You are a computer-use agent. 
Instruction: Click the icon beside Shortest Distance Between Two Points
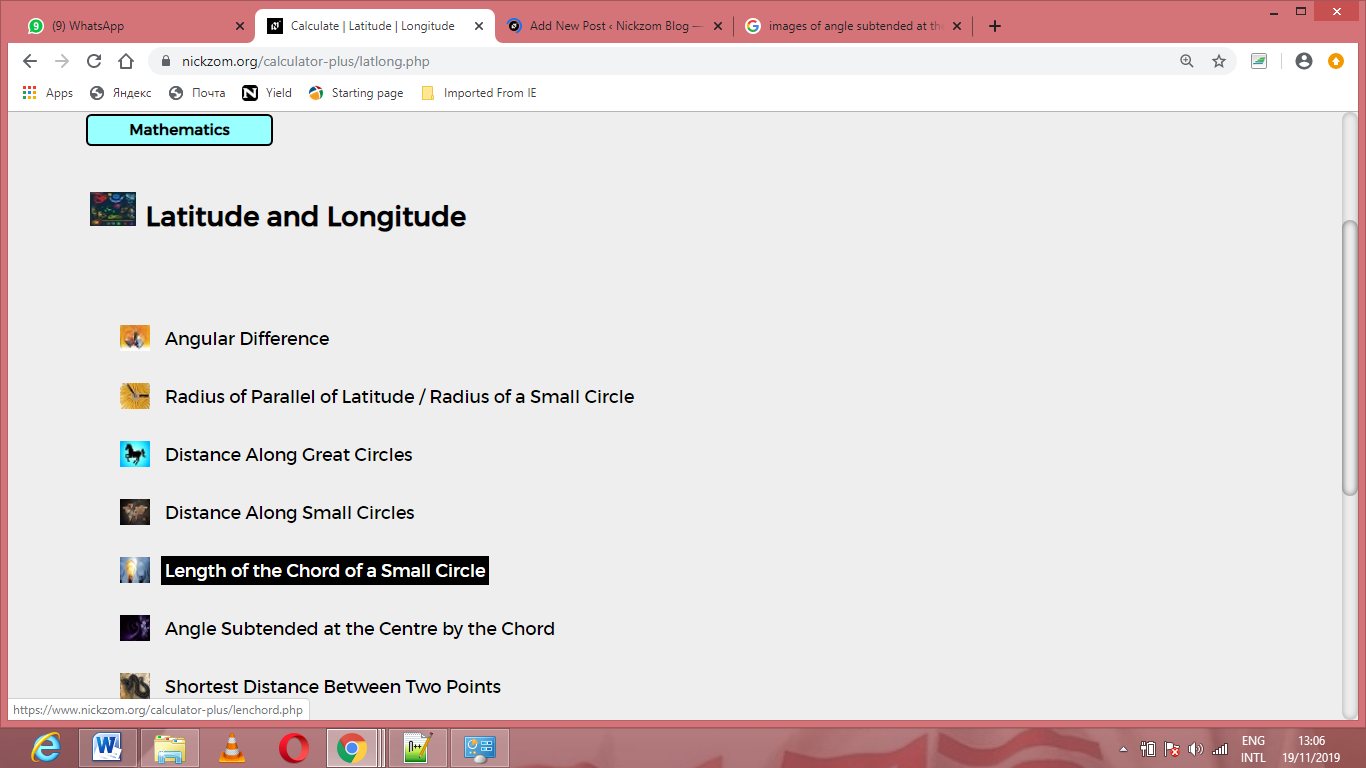click(135, 686)
